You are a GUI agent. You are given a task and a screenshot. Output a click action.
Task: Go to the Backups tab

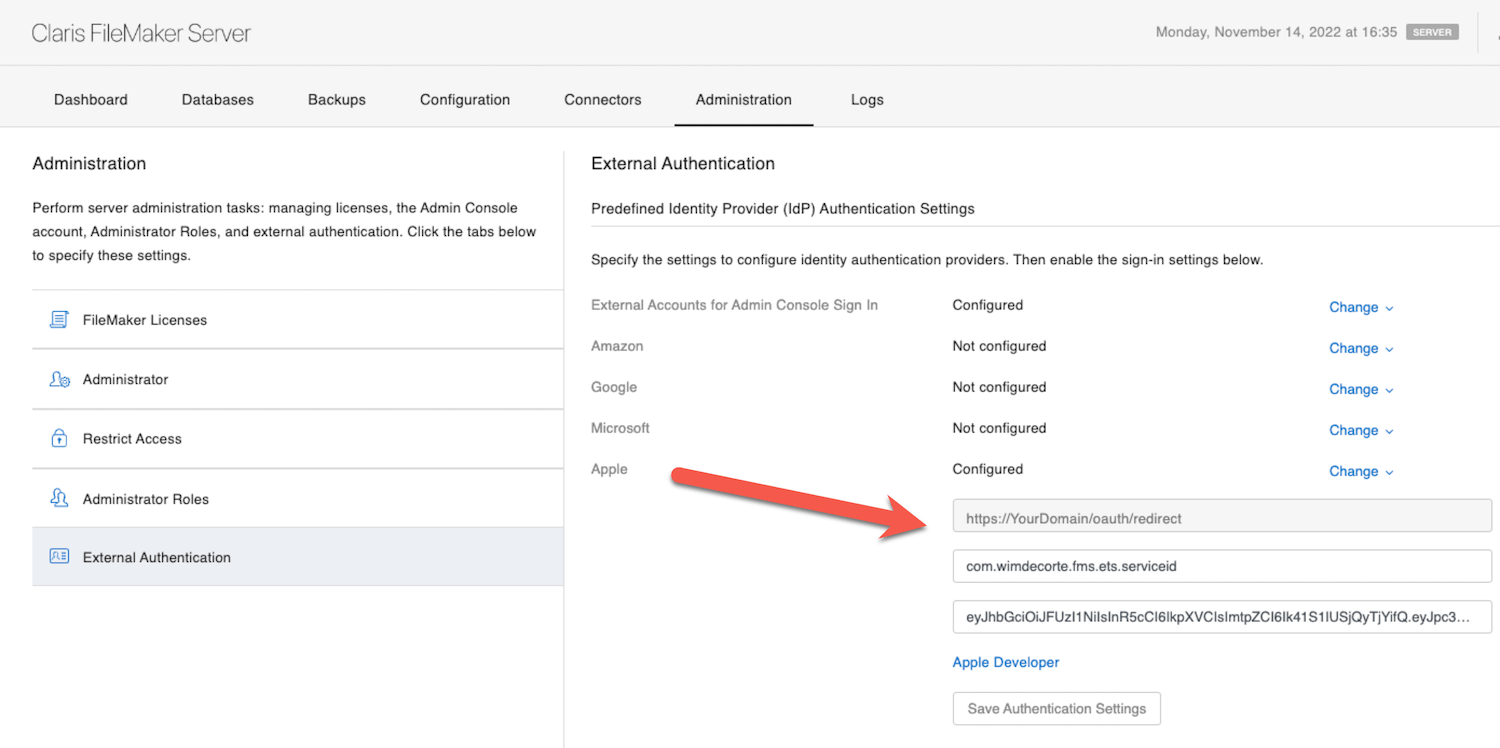tap(337, 100)
